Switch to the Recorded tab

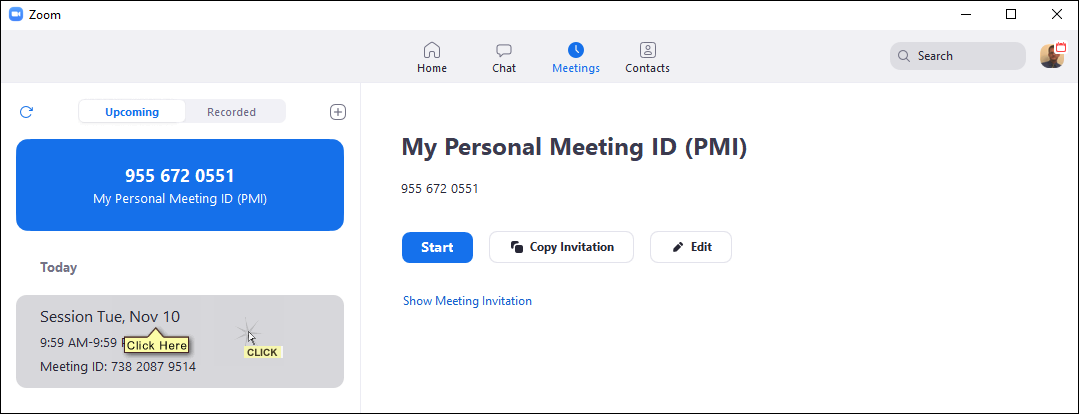coord(231,111)
